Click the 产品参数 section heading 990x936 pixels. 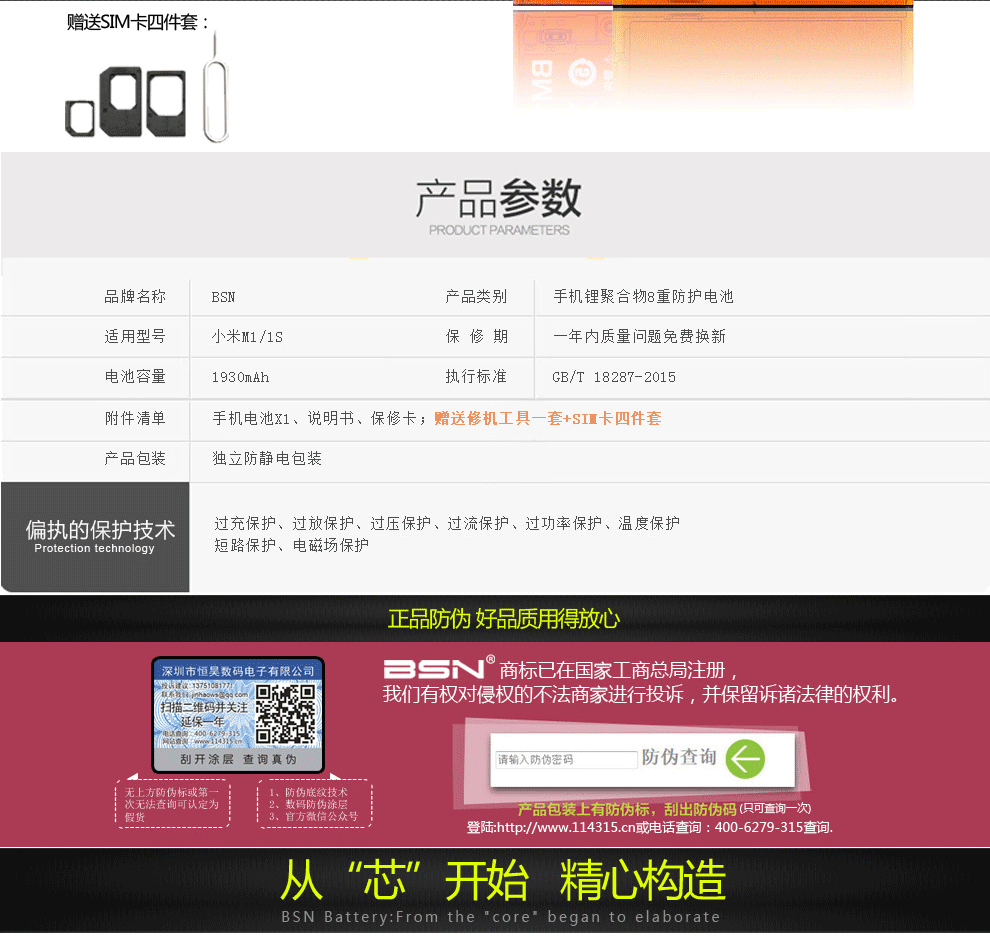coord(498,199)
